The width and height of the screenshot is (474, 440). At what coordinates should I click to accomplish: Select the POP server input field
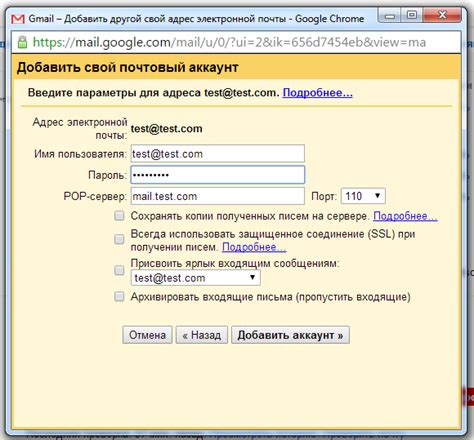point(218,196)
